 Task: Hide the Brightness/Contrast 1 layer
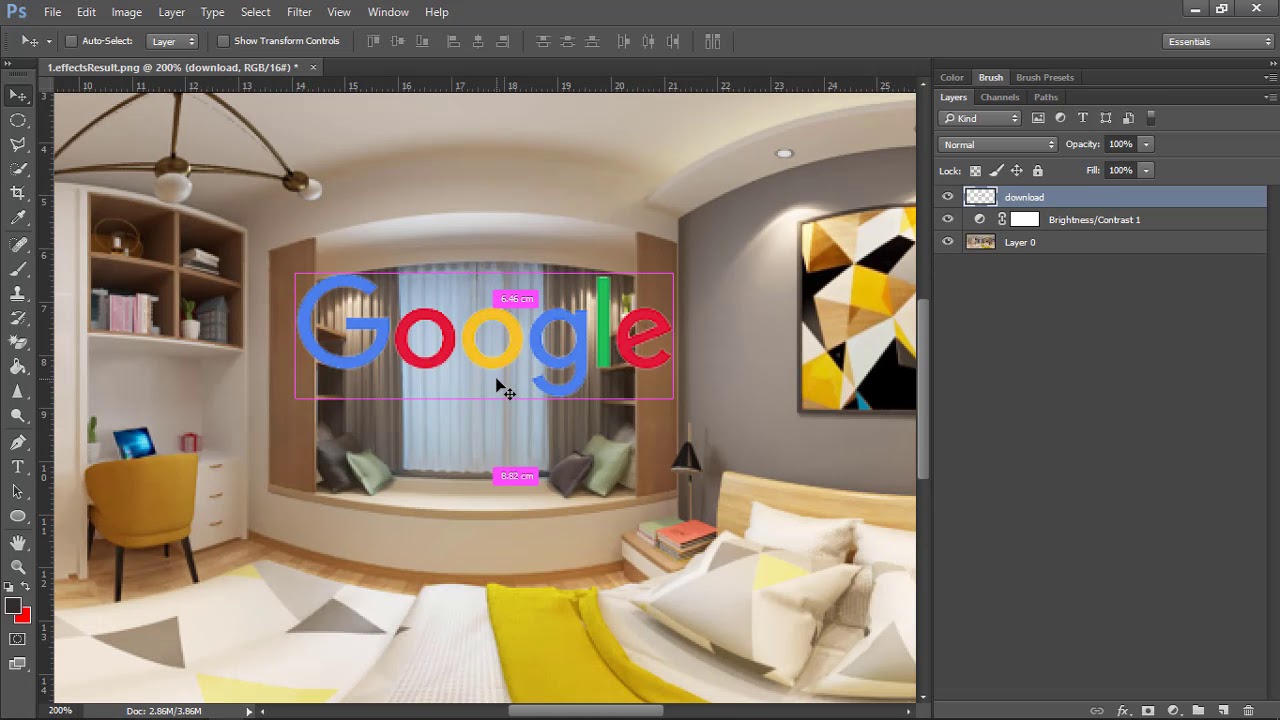pyautogui.click(x=948, y=219)
